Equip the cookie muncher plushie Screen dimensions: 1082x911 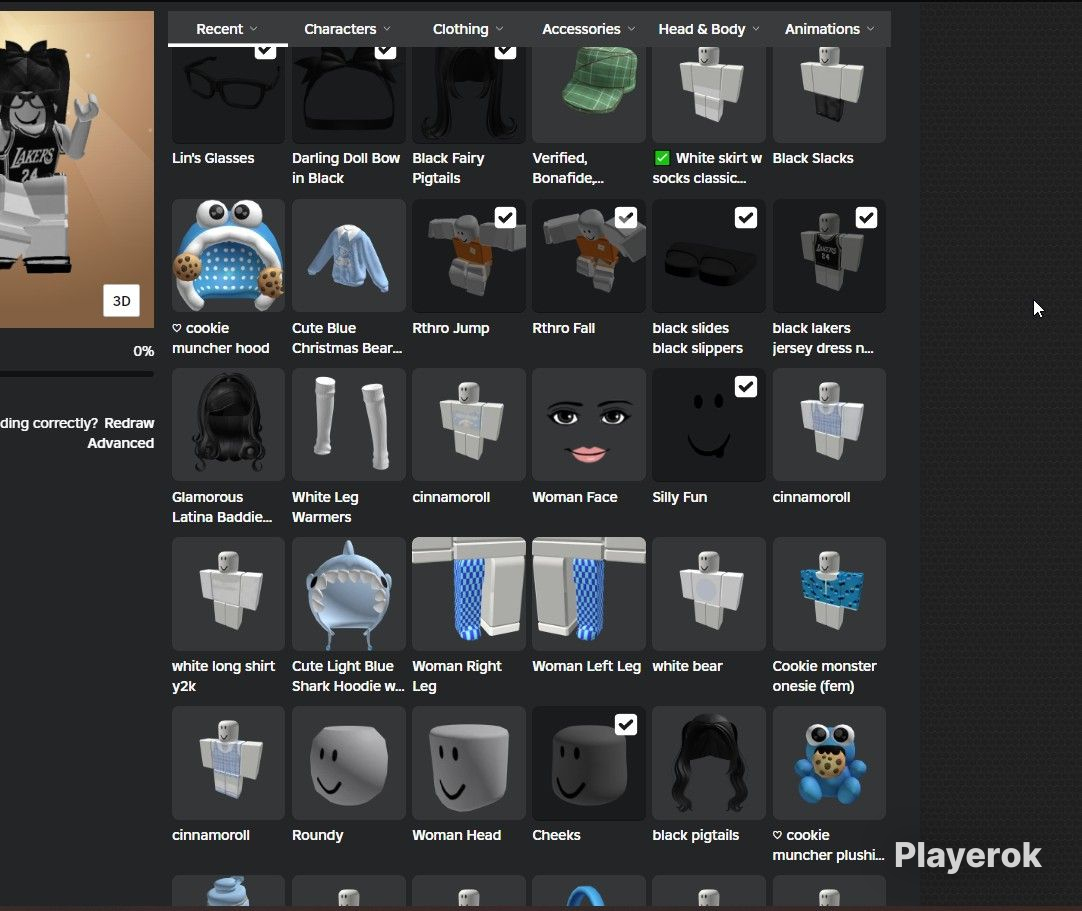tap(829, 763)
